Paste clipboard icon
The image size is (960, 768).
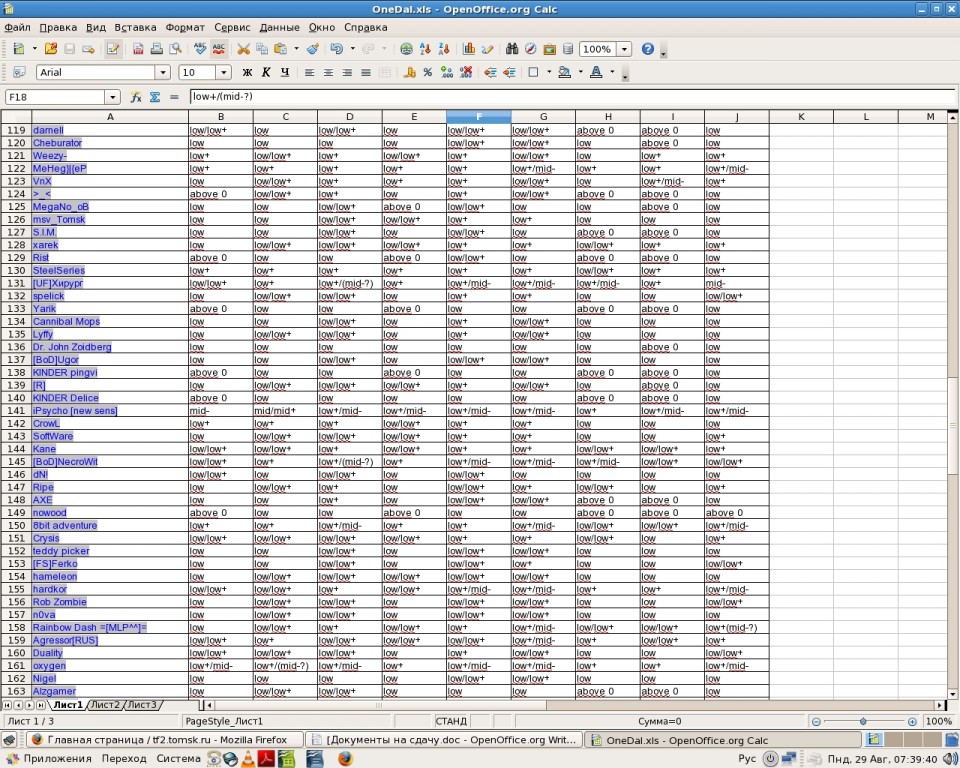(x=281, y=49)
